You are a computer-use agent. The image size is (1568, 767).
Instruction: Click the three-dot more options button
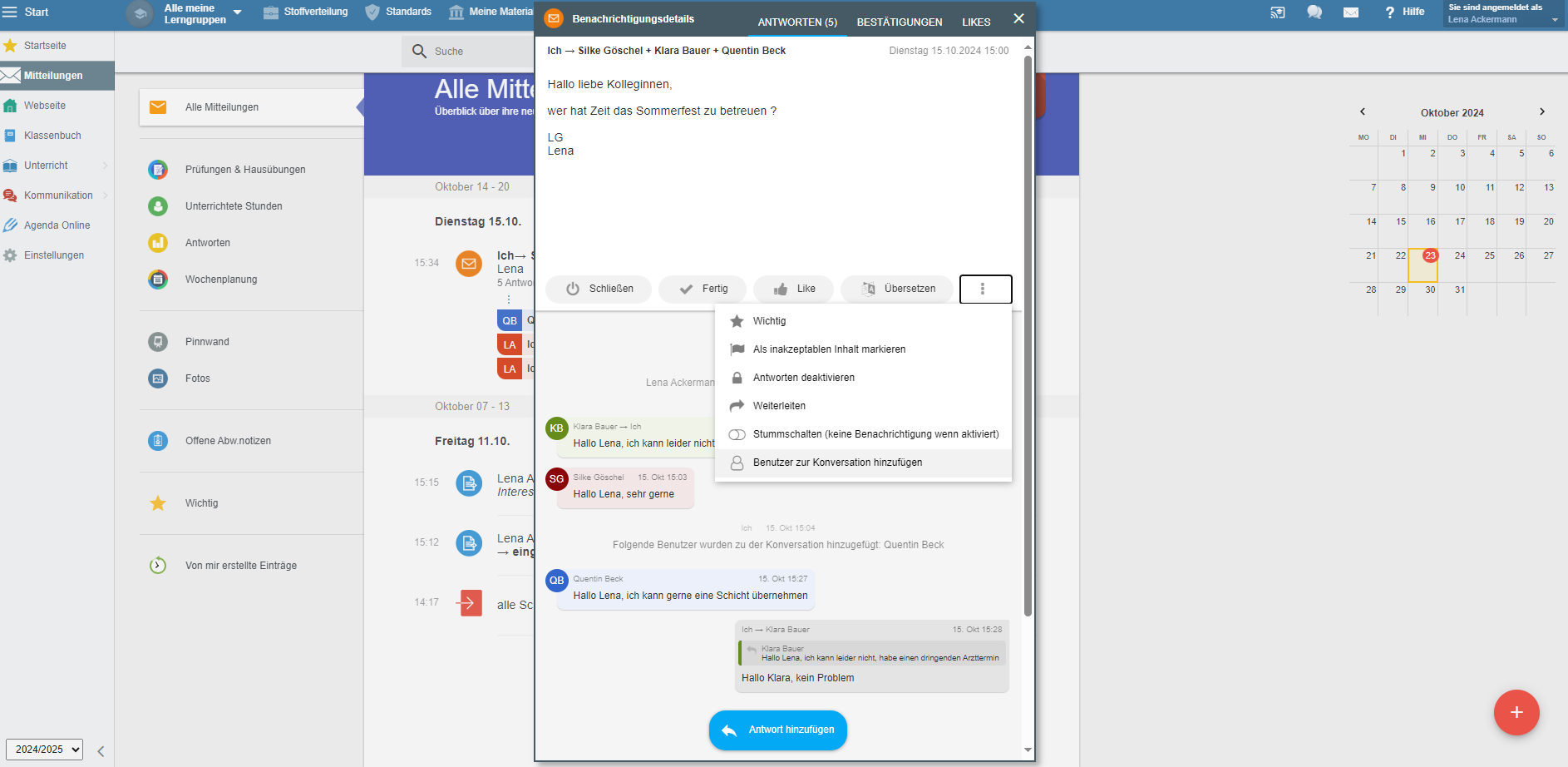pos(985,289)
